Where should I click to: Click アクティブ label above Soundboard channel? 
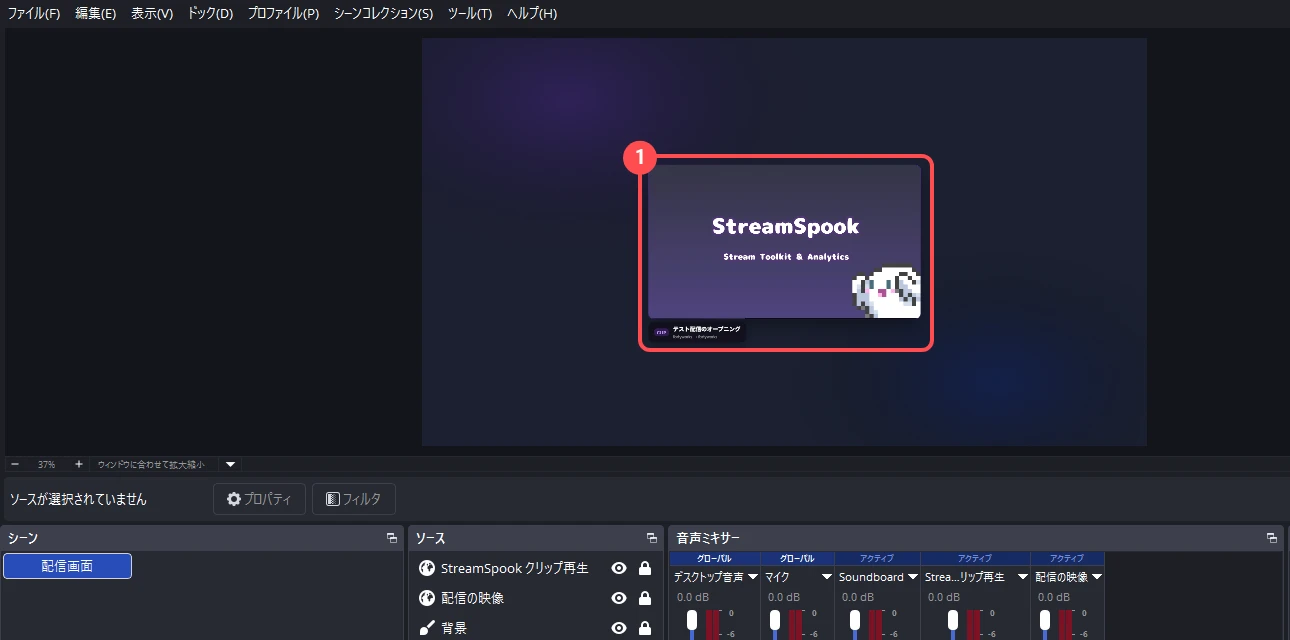[877, 558]
